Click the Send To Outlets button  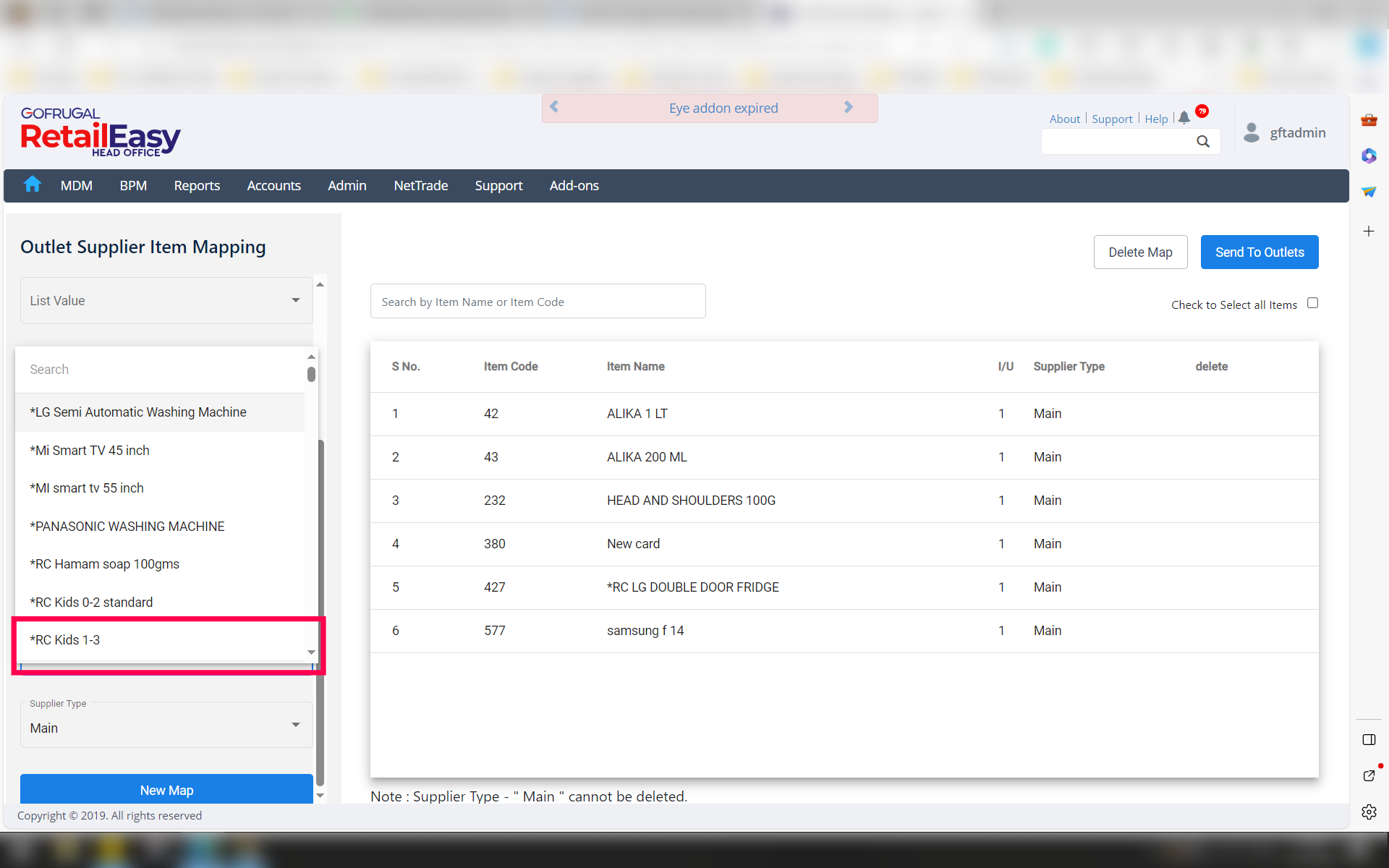(1259, 252)
